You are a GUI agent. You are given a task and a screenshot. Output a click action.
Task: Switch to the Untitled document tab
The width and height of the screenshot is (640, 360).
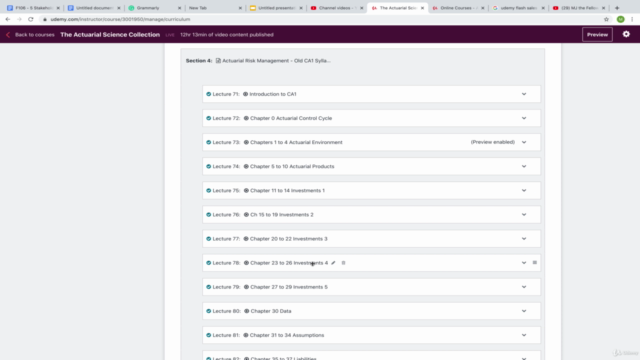click(x=93, y=8)
